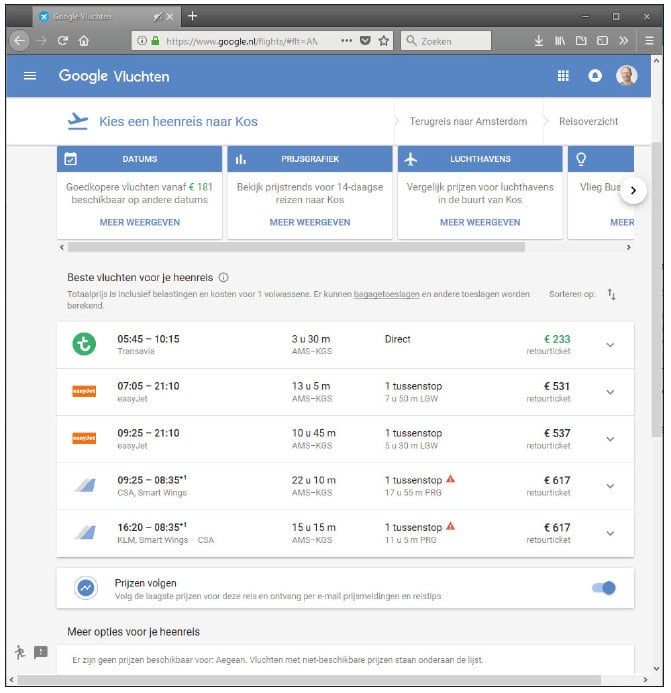This screenshot has height=693, width=671.
Task: Click the Datums calendar icon
Action: [71, 159]
